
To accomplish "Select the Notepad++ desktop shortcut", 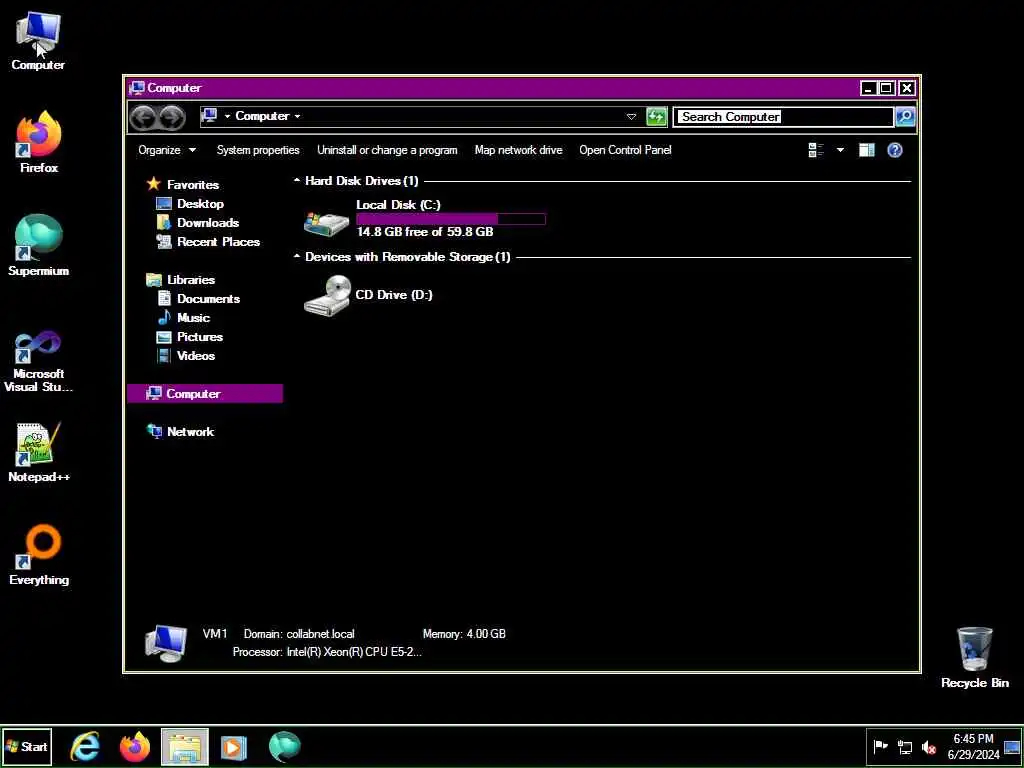I will click(39, 452).
